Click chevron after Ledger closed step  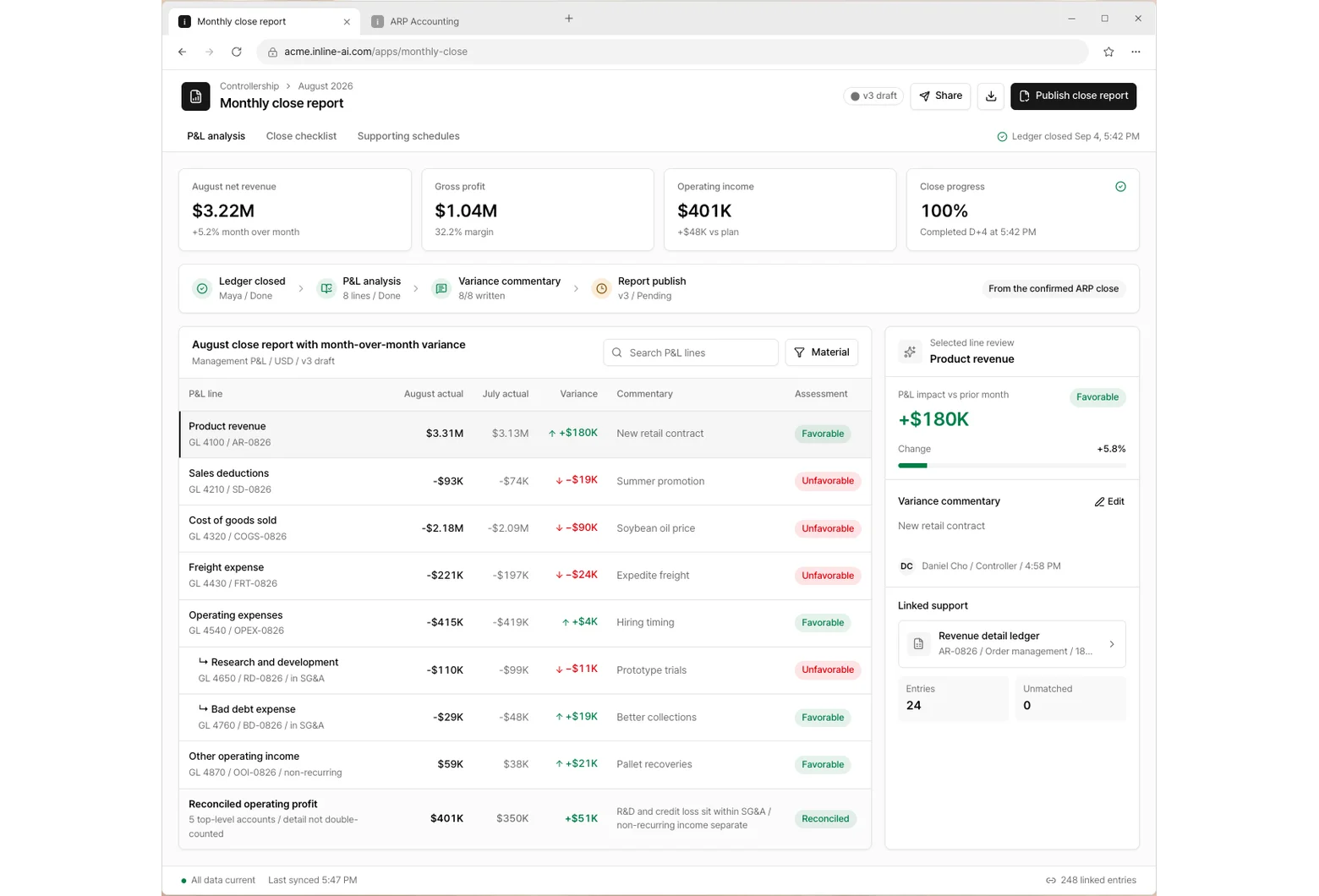point(301,289)
